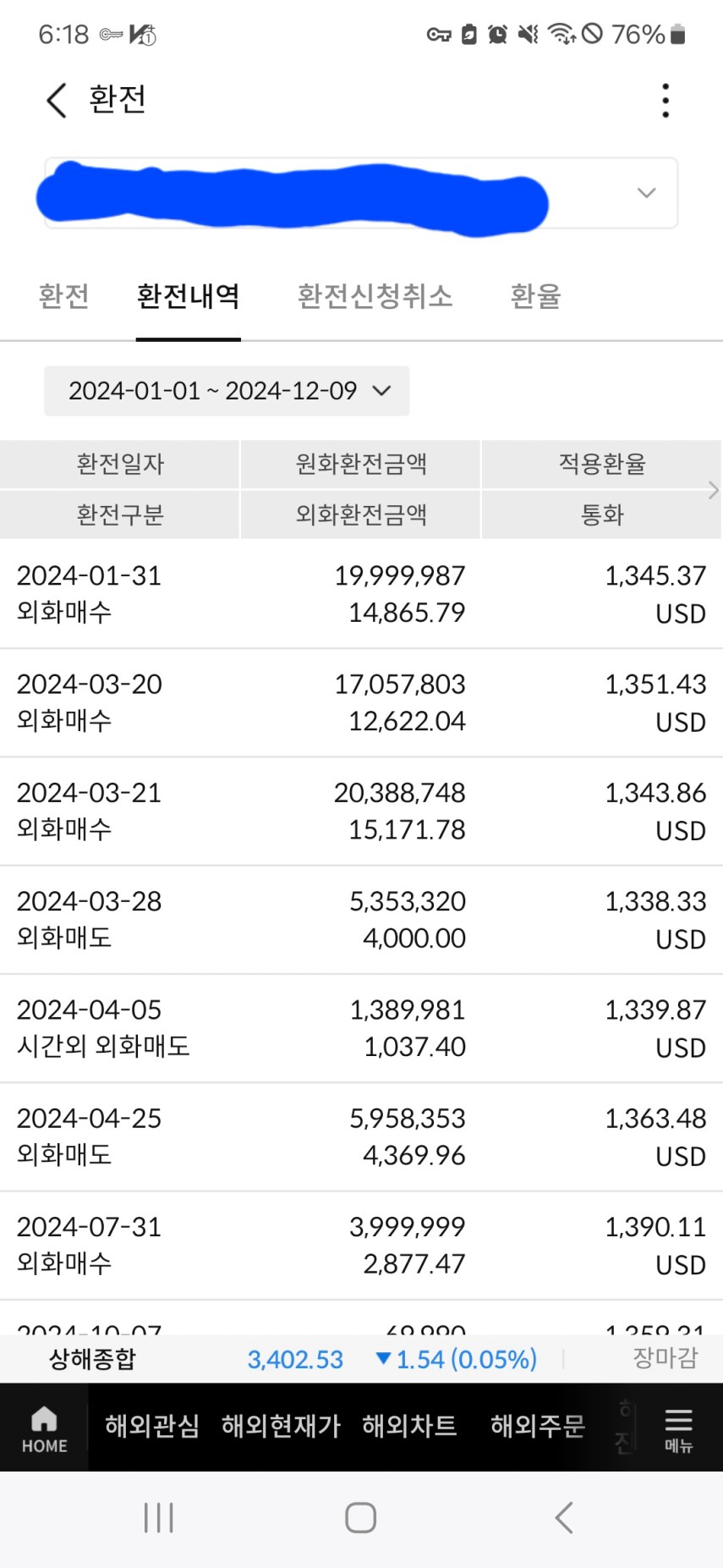Go to 해외주문 in bottom menu
This screenshot has width=723, height=1568.
[x=538, y=1427]
